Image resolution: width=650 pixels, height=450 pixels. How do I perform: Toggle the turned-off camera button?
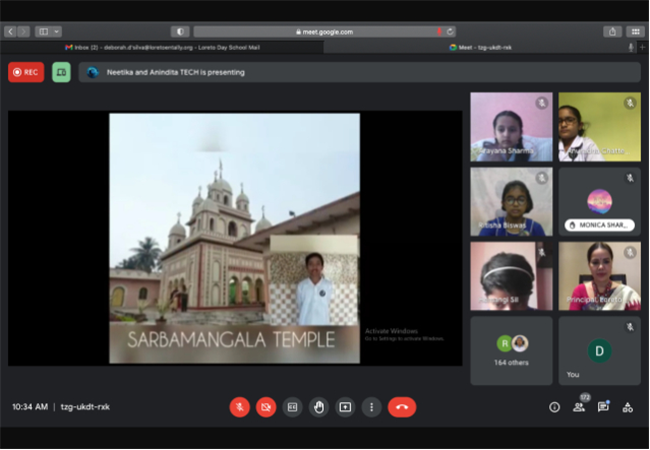(x=266, y=407)
